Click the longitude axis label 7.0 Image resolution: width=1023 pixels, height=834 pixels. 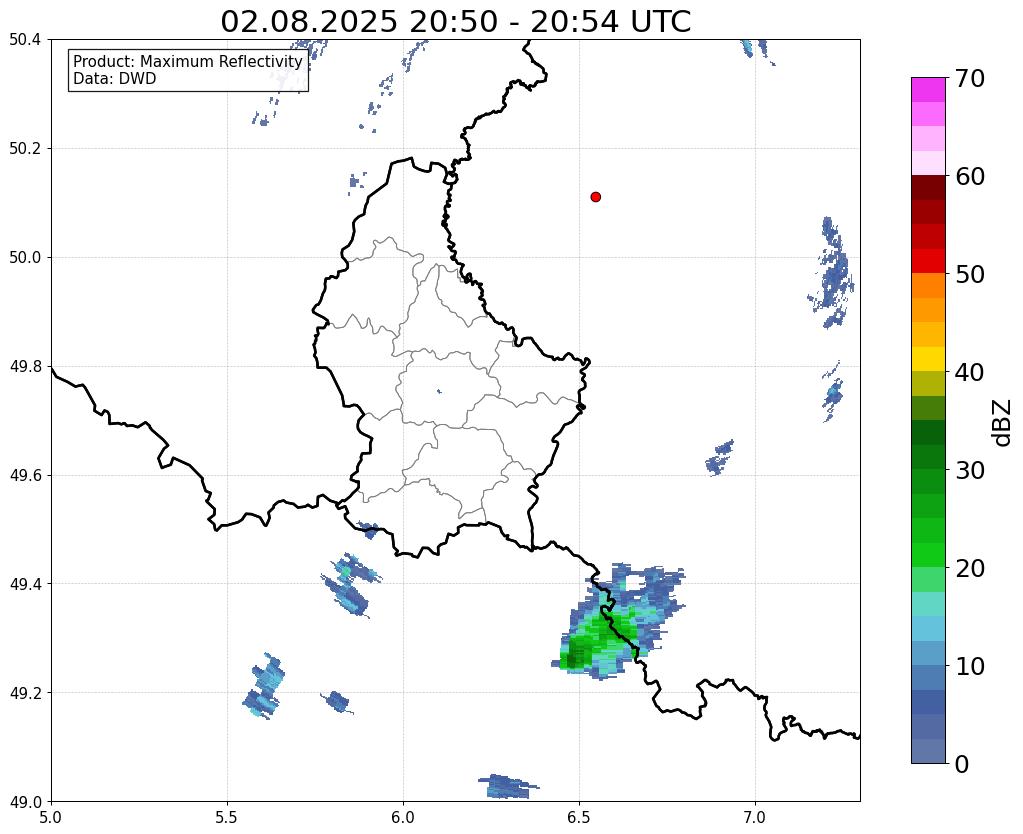756,817
